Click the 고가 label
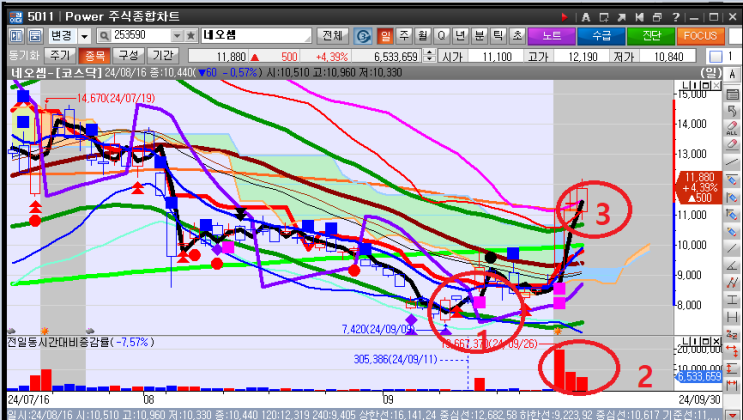Image resolution: width=743 pixels, height=420 pixels. pyautogui.click(x=538, y=57)
